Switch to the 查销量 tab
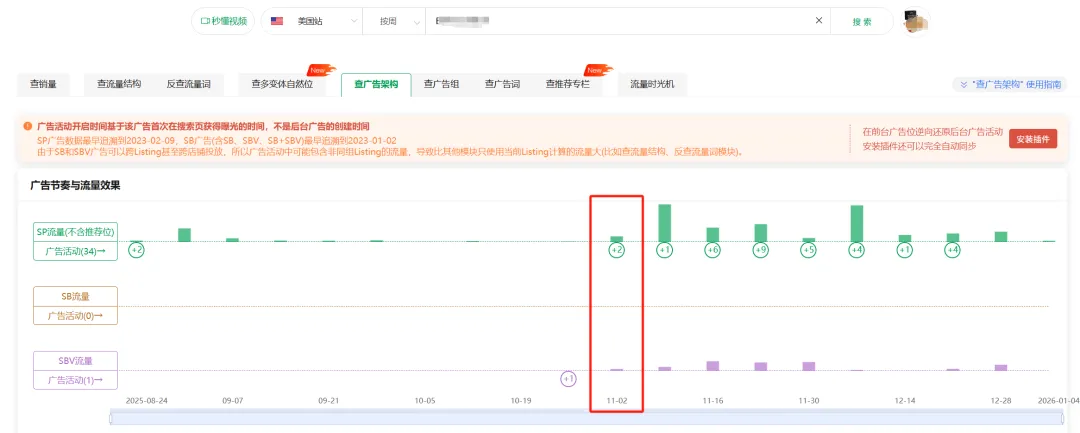The height and width of the screenshot is (433, 1080). 43,85
